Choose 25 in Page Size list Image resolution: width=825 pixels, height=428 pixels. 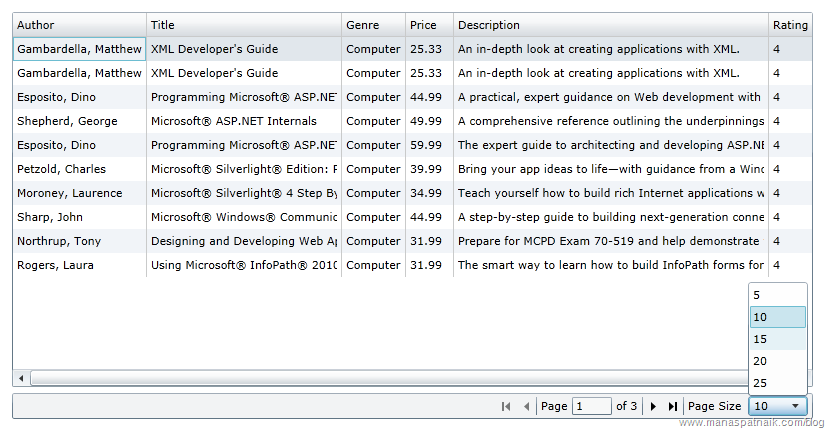778,383
